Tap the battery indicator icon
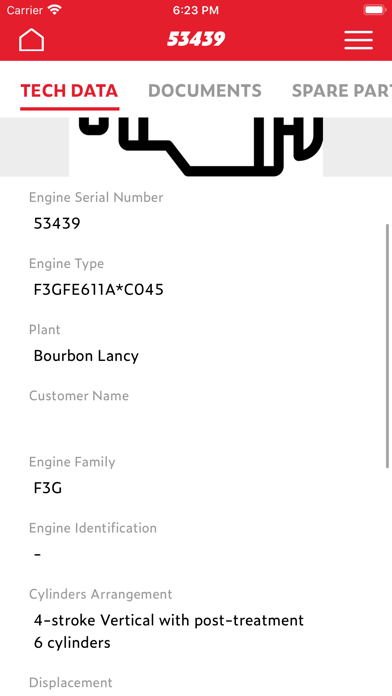 point(375,10)
